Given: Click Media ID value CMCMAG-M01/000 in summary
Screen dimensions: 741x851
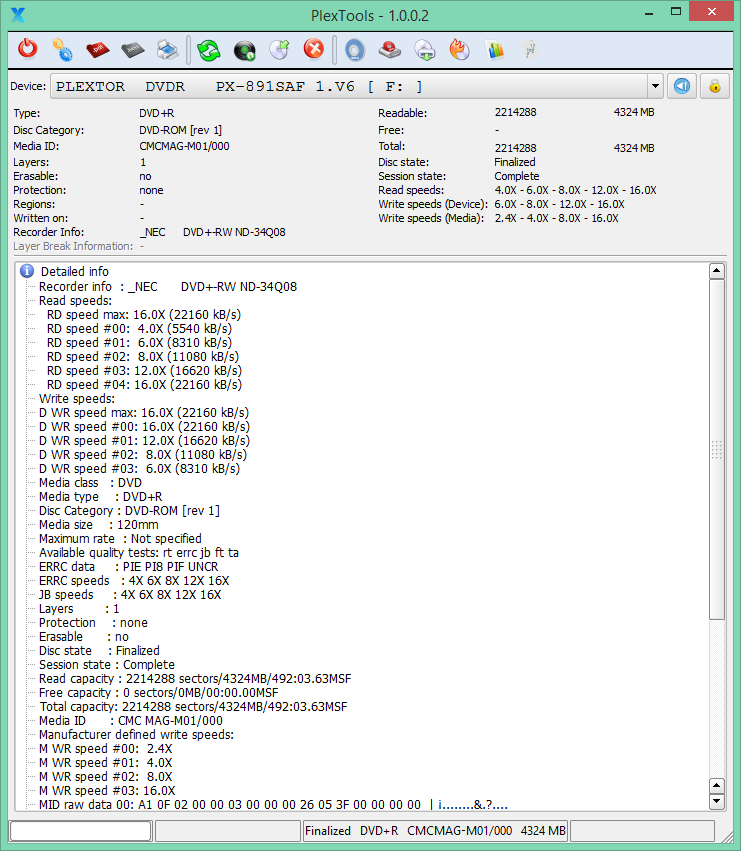Looking at the screenshot, I should click(185, 146).
